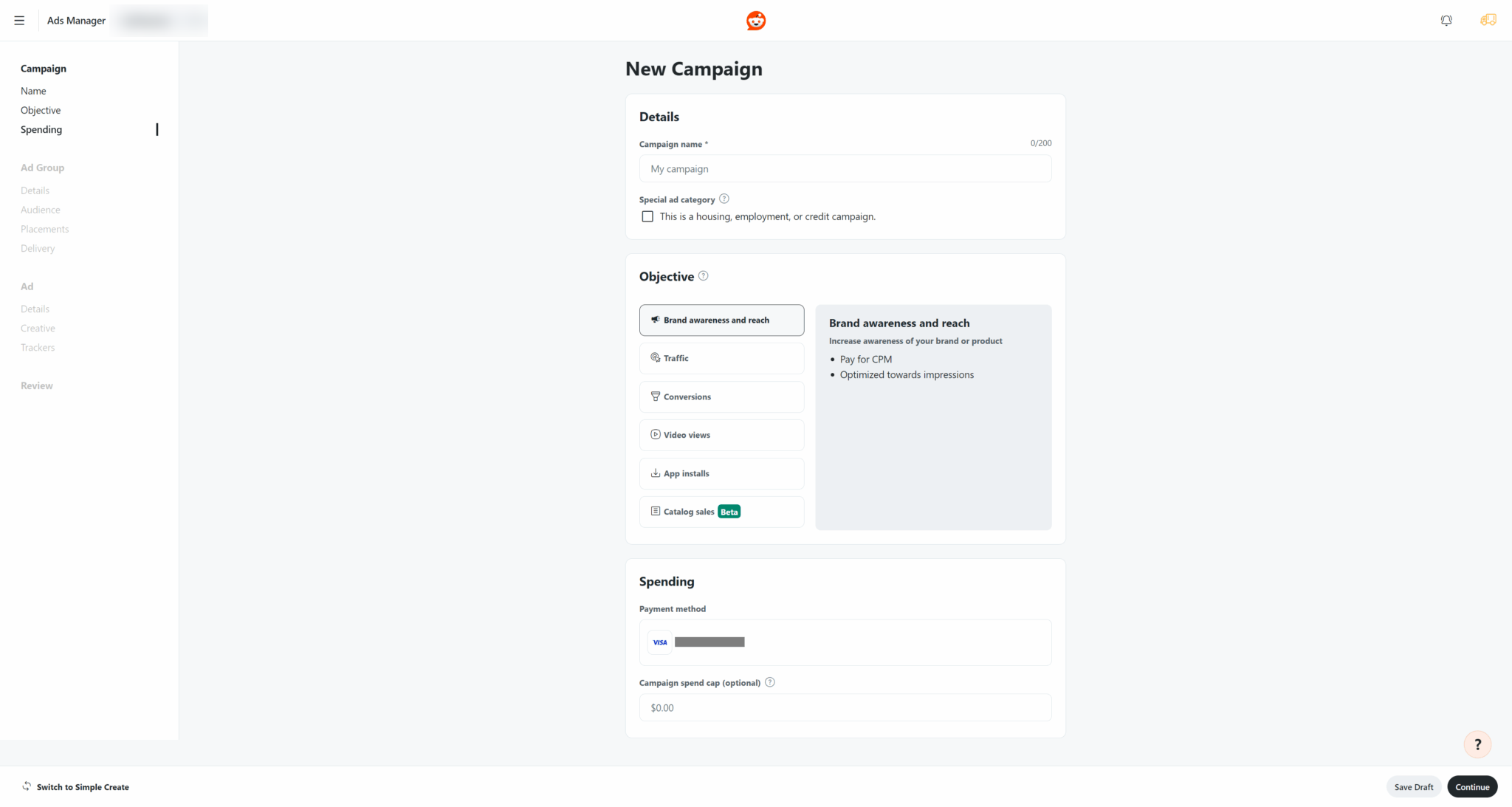
Task: Open the Review step in sidebar
Action: pyautogui.click(x=37, y=385)
